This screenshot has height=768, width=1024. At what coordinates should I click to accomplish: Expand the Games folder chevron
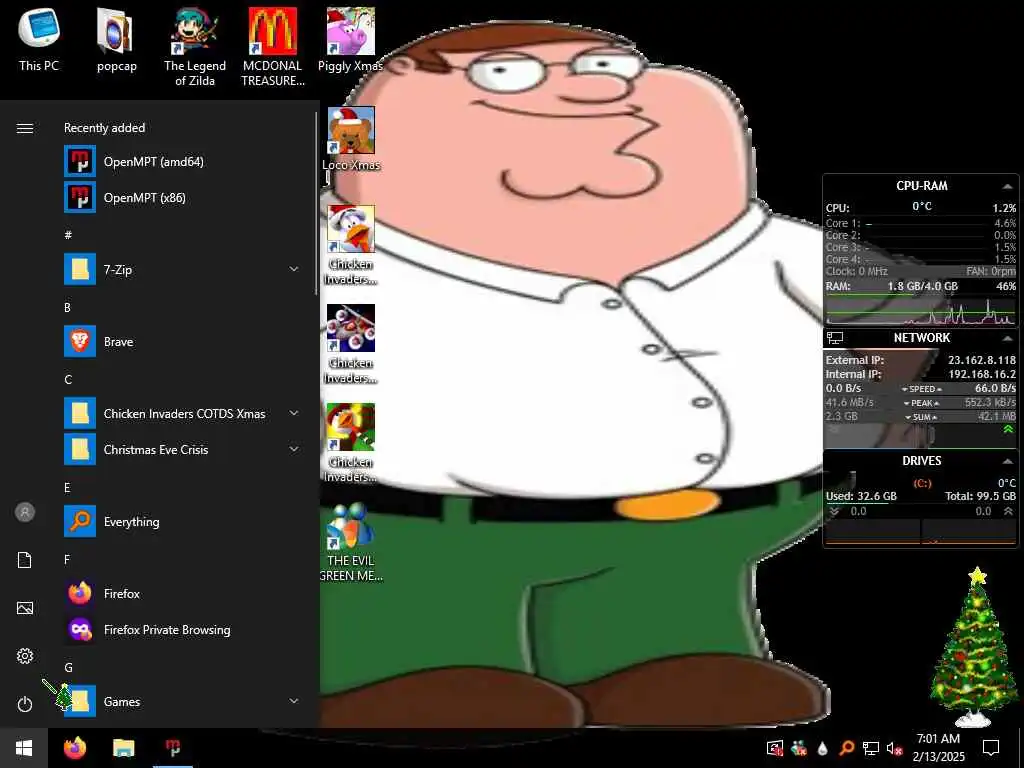294,701
